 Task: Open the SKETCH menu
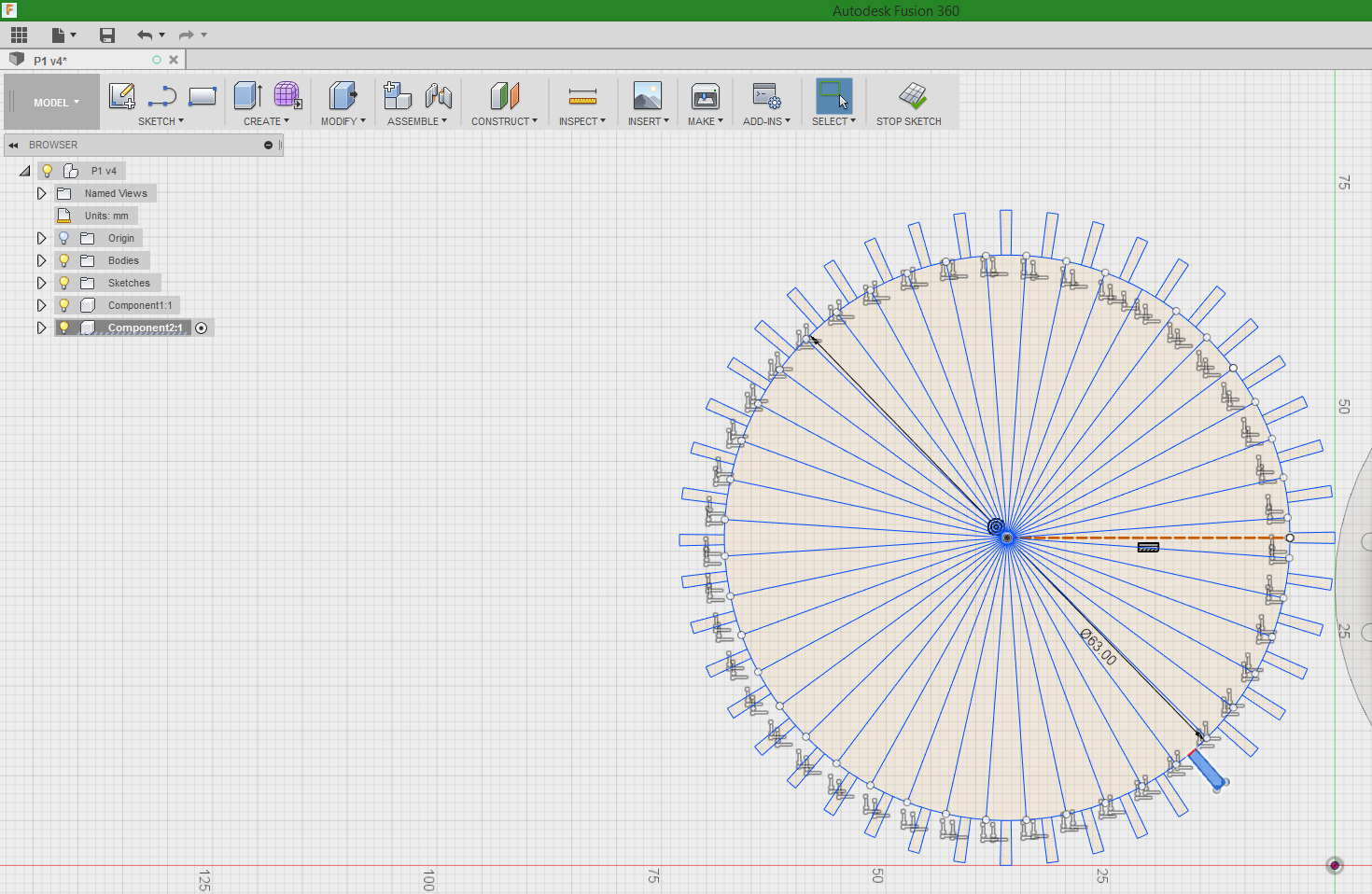tap(161, 121)
